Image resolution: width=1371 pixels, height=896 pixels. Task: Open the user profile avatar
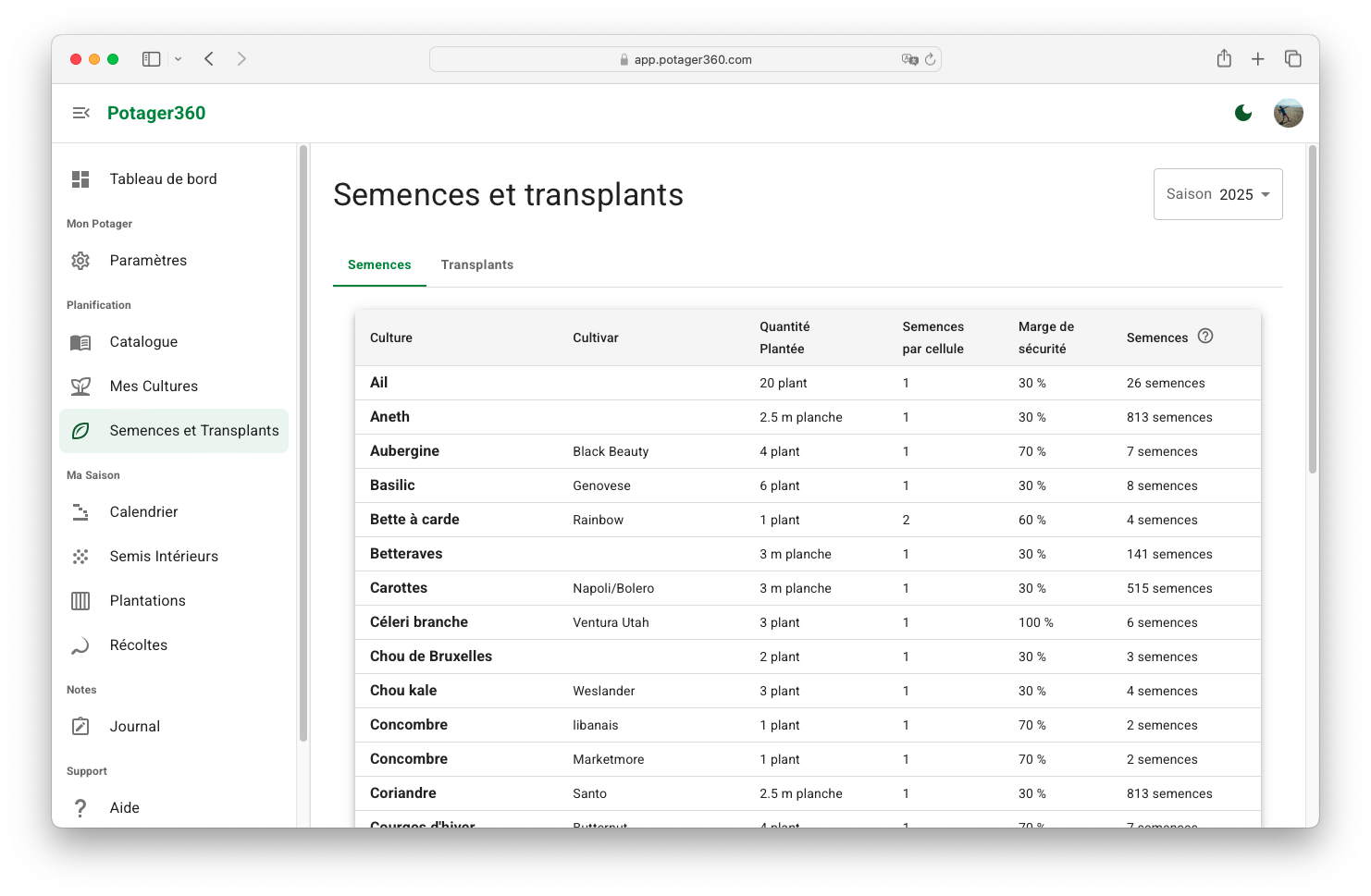(1288, 113)
